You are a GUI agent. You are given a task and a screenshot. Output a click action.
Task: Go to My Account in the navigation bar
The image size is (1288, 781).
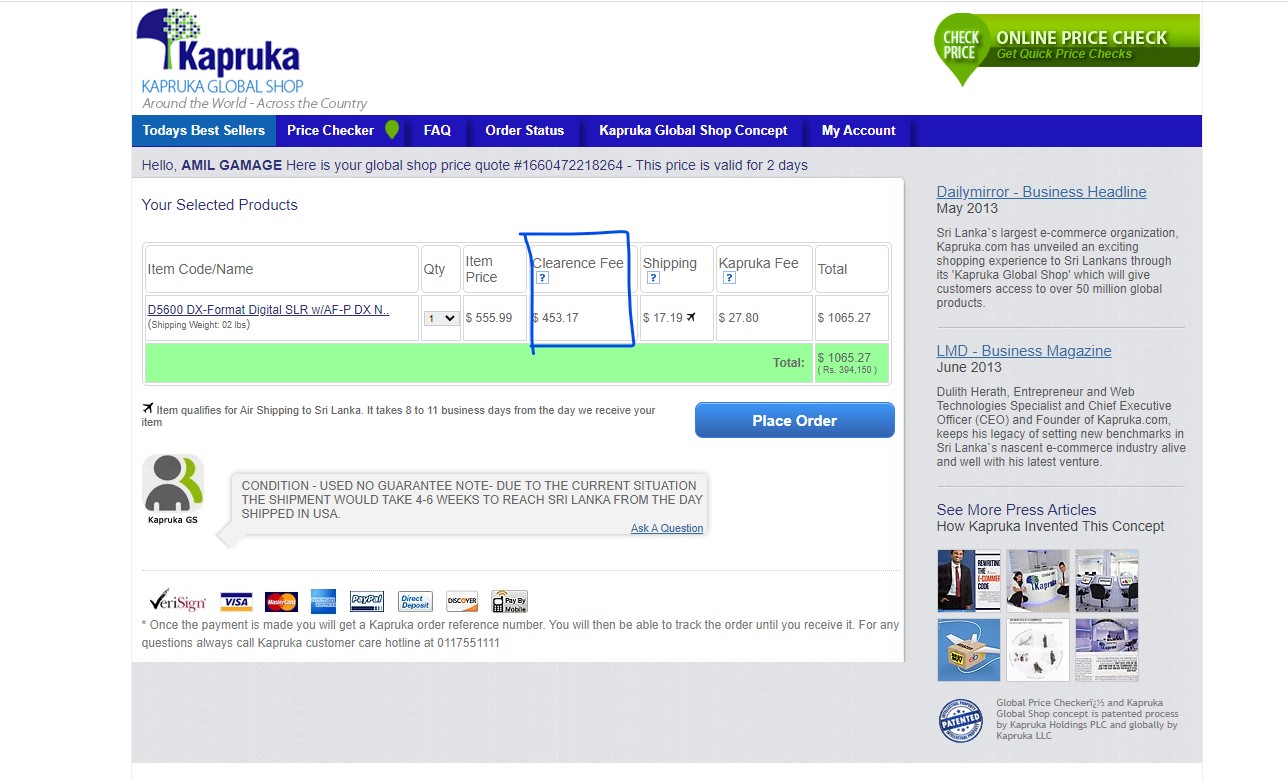point(859,130)
